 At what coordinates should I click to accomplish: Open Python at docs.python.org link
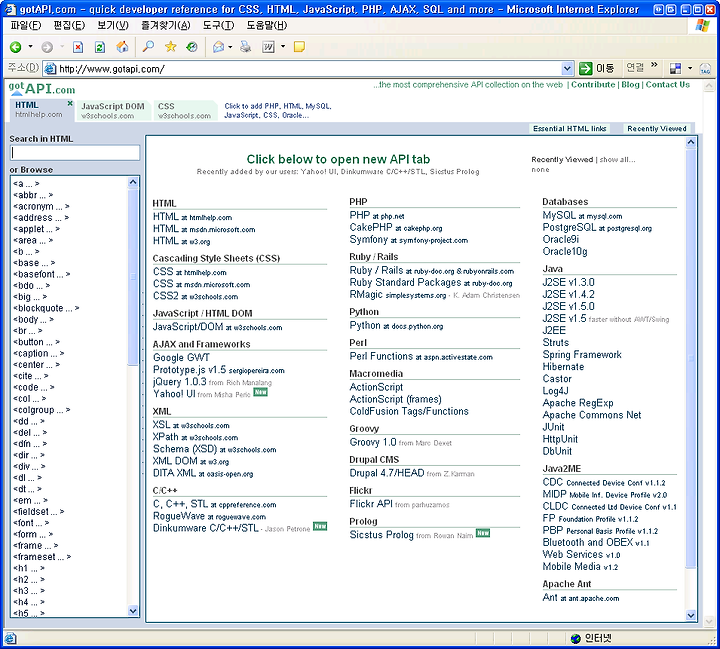396,326
